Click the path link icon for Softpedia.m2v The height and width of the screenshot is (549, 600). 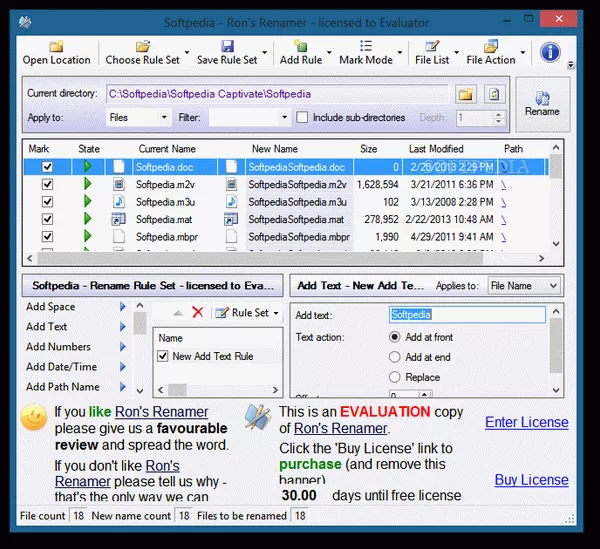[x=504, y=185]
